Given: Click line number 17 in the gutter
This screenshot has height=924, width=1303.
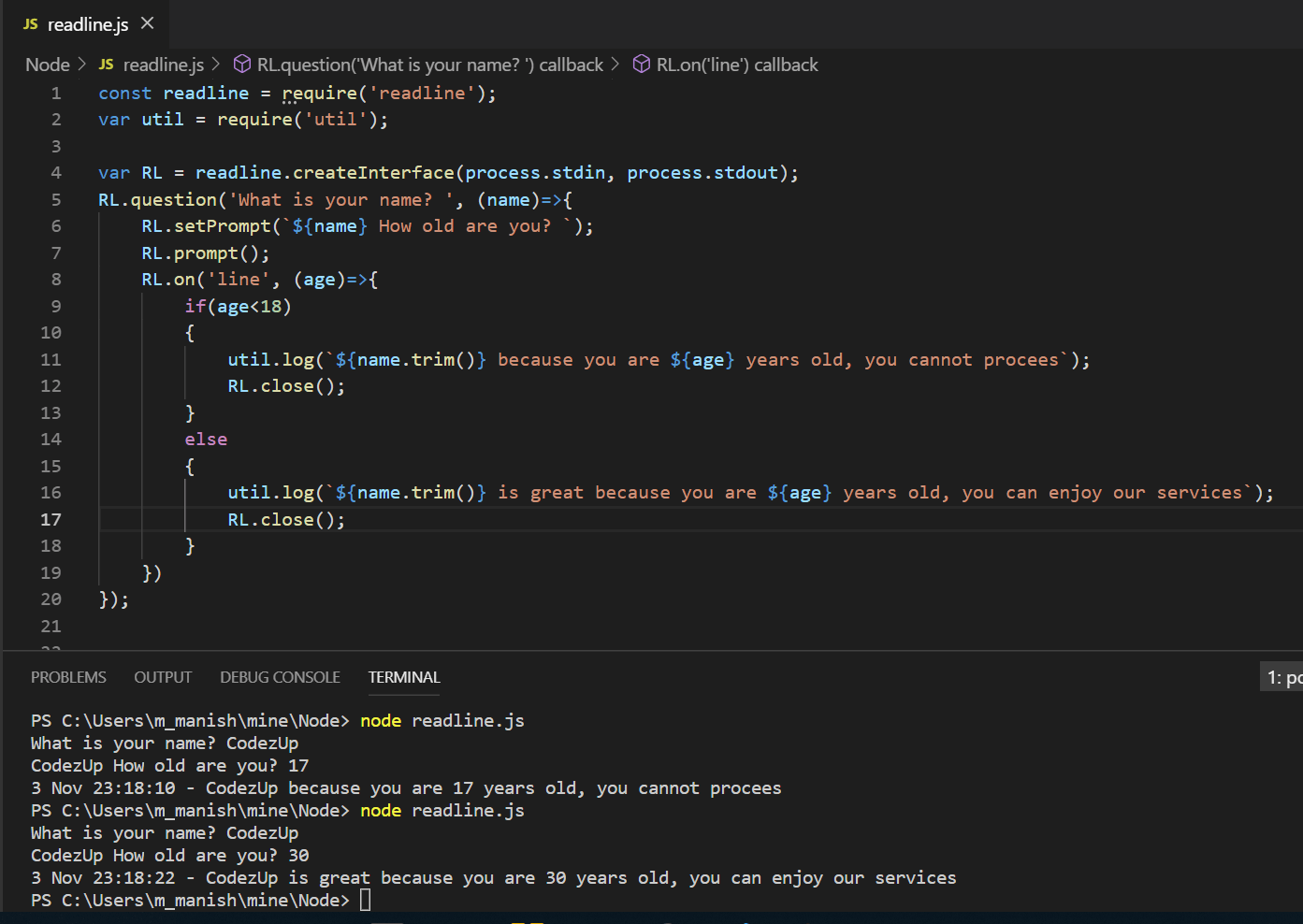Looking at the screenshot, I should 51,519.
